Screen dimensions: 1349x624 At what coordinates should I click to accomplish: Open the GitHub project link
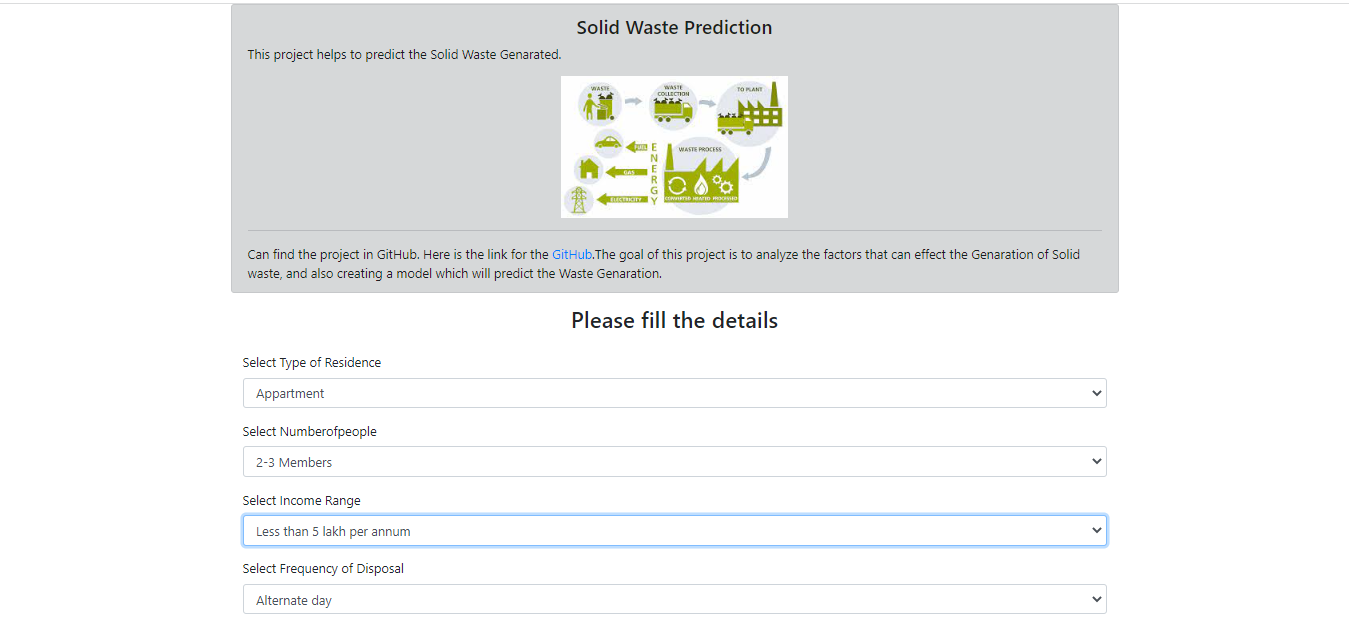click(571, 254)
